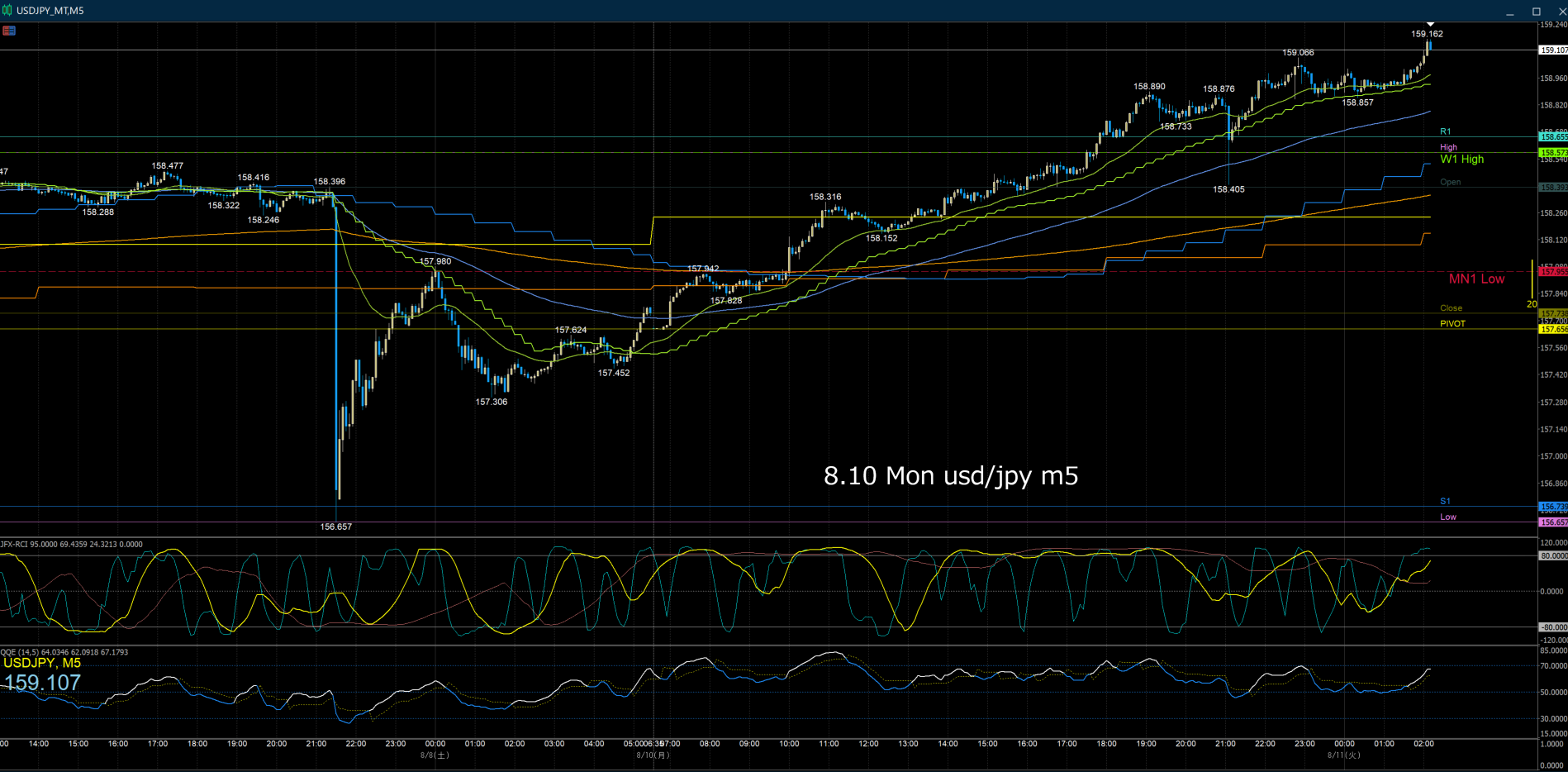This screenshot has width=1568, height=772.
Task: Select the 156.657 swing low price label
Action: (336, 527)
